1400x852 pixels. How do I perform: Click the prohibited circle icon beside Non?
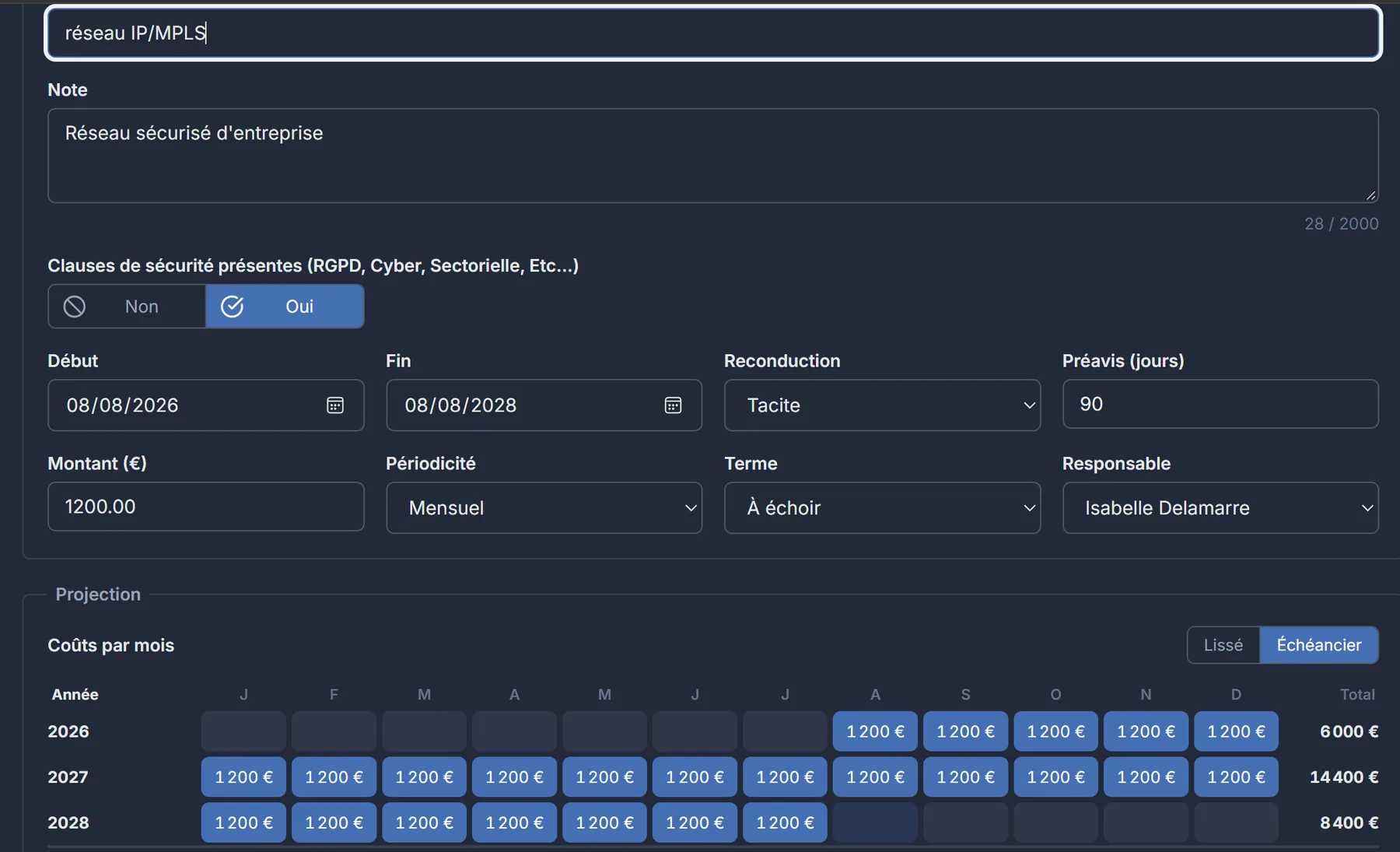(x=75, y=307)
